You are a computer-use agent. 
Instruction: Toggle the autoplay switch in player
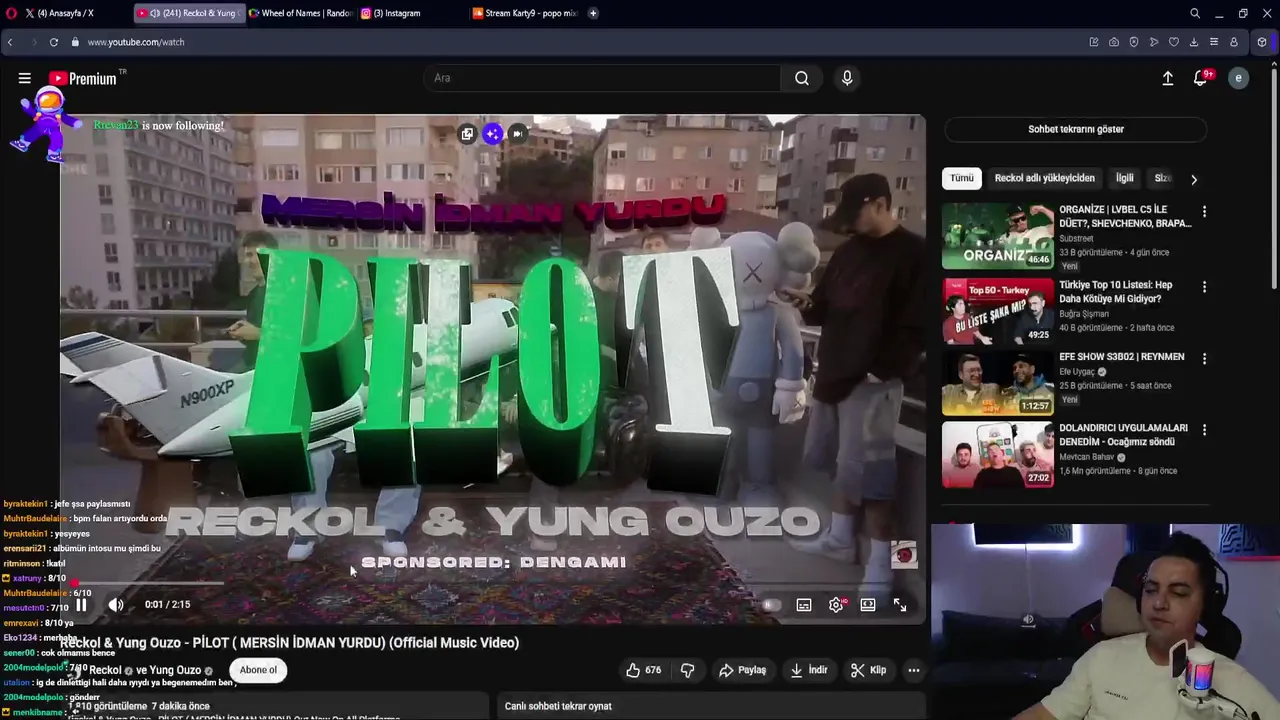pyautogui.click(x=770, y=605)
